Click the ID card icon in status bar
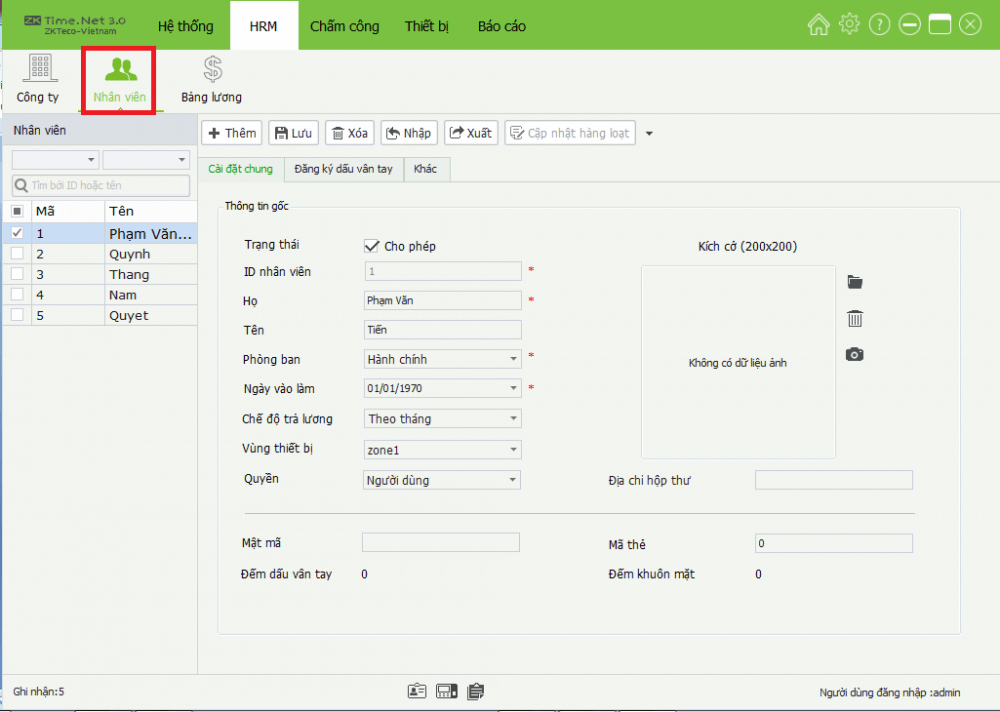The height and width of the screenshot is (712, 1000). coord(417,691)
